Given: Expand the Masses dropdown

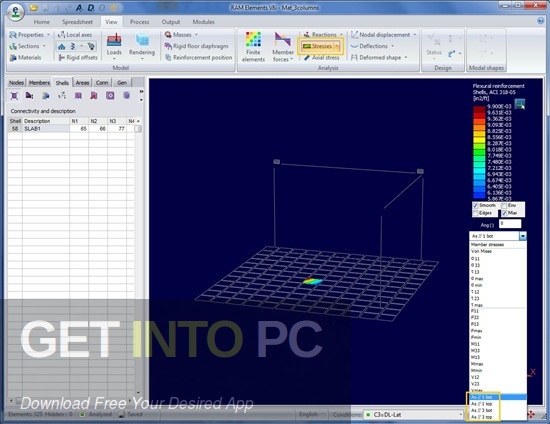Looking at the screenshot, I should click(x=196, y=35).
